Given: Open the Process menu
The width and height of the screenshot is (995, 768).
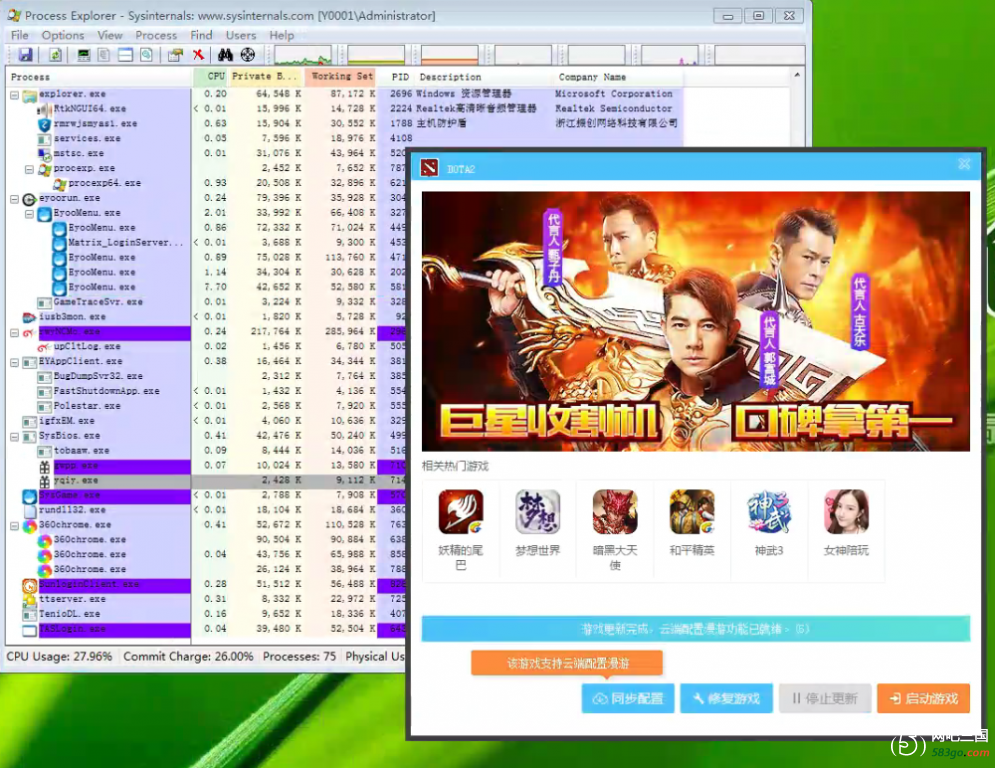Looking at the screenshot, I should [156, 35].
